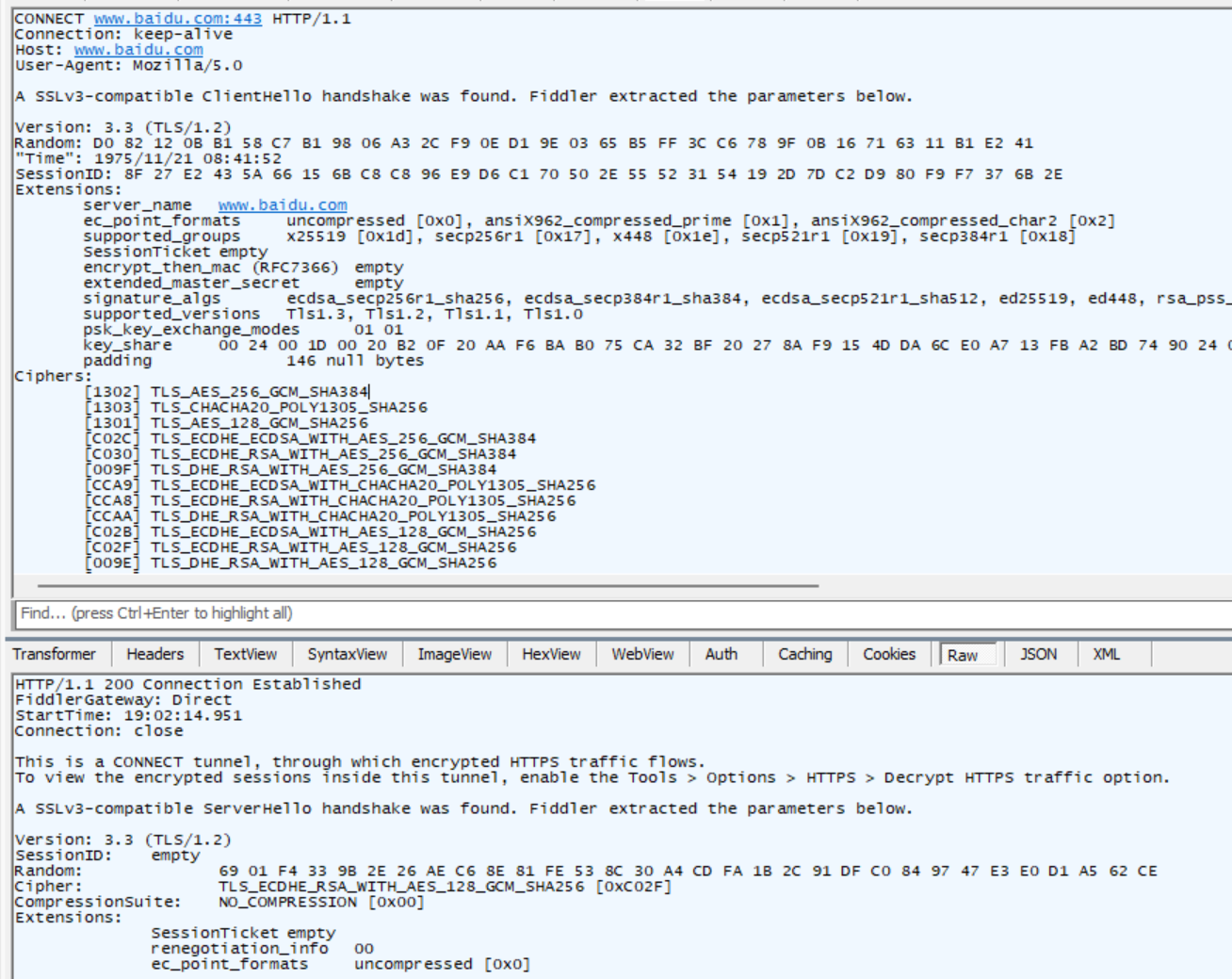The height and width of the screenshot is (979, 1232).
Task: Click the TLS_AES_256_GCM_SHA384 cipher line
Action: (226, 392)
